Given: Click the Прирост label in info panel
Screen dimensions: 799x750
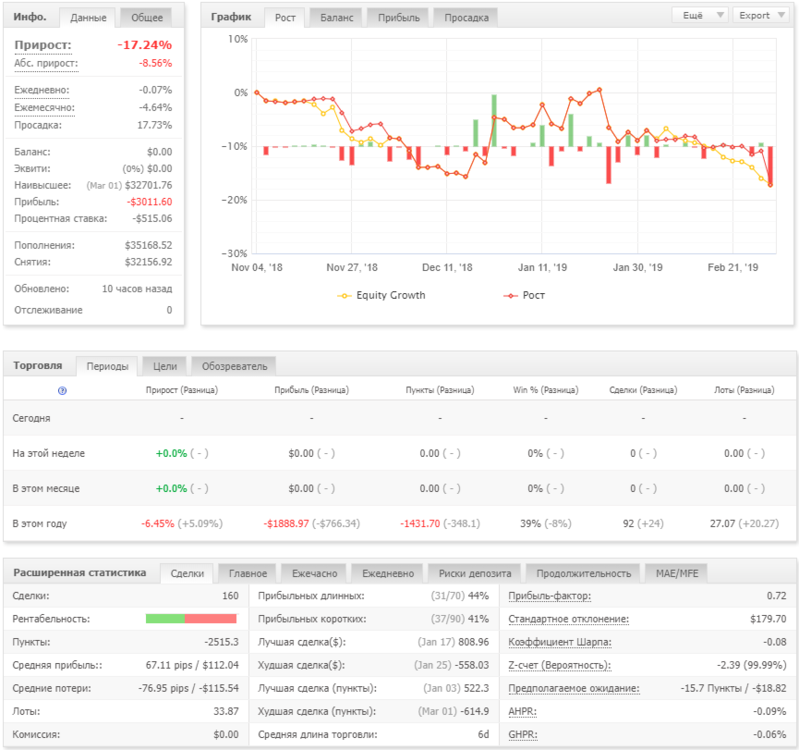Looking at the screenshot, I should (x=43, y=45).
